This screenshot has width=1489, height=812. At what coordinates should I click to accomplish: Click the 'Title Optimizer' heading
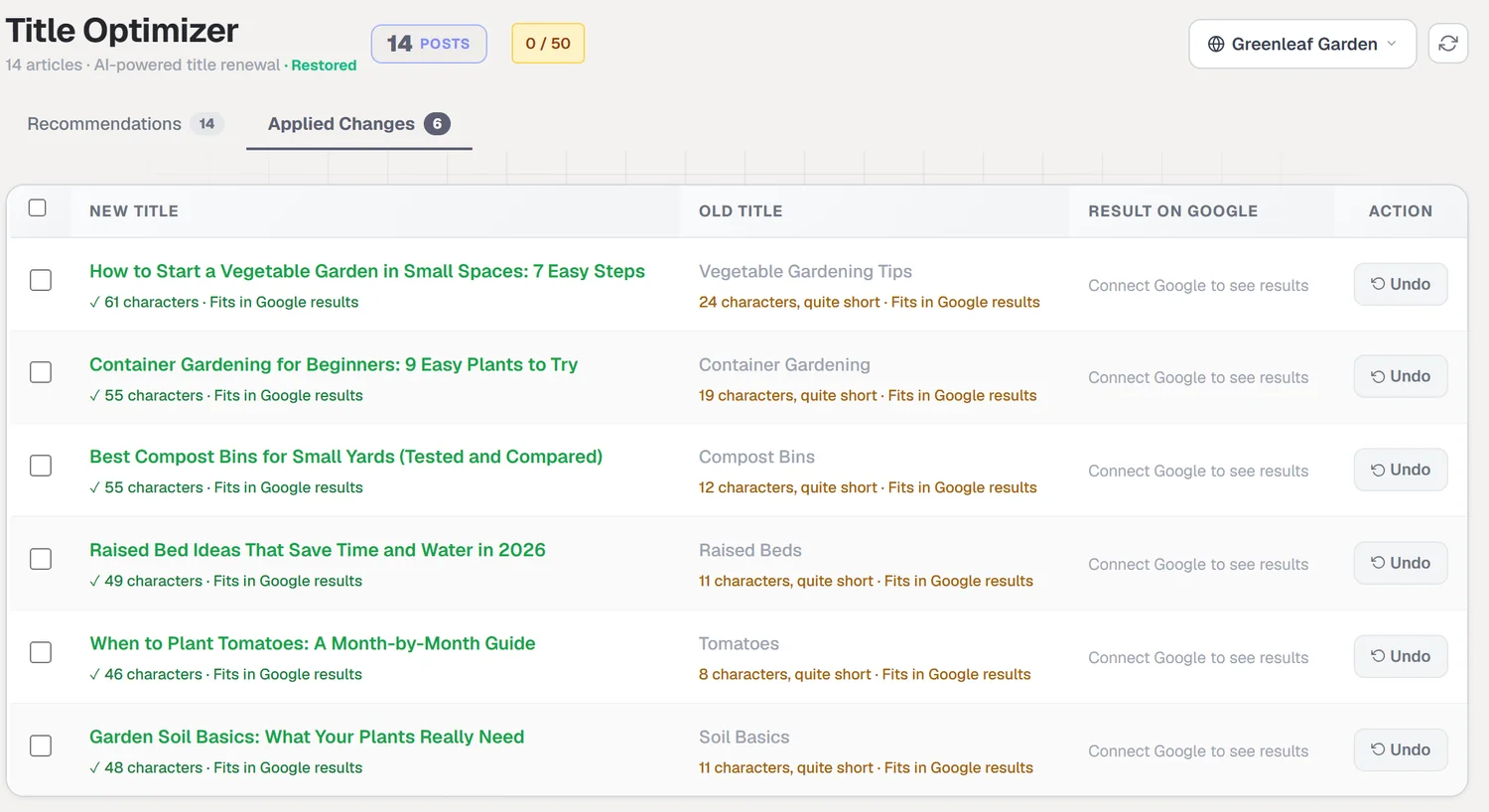click(x=122, y=30)
